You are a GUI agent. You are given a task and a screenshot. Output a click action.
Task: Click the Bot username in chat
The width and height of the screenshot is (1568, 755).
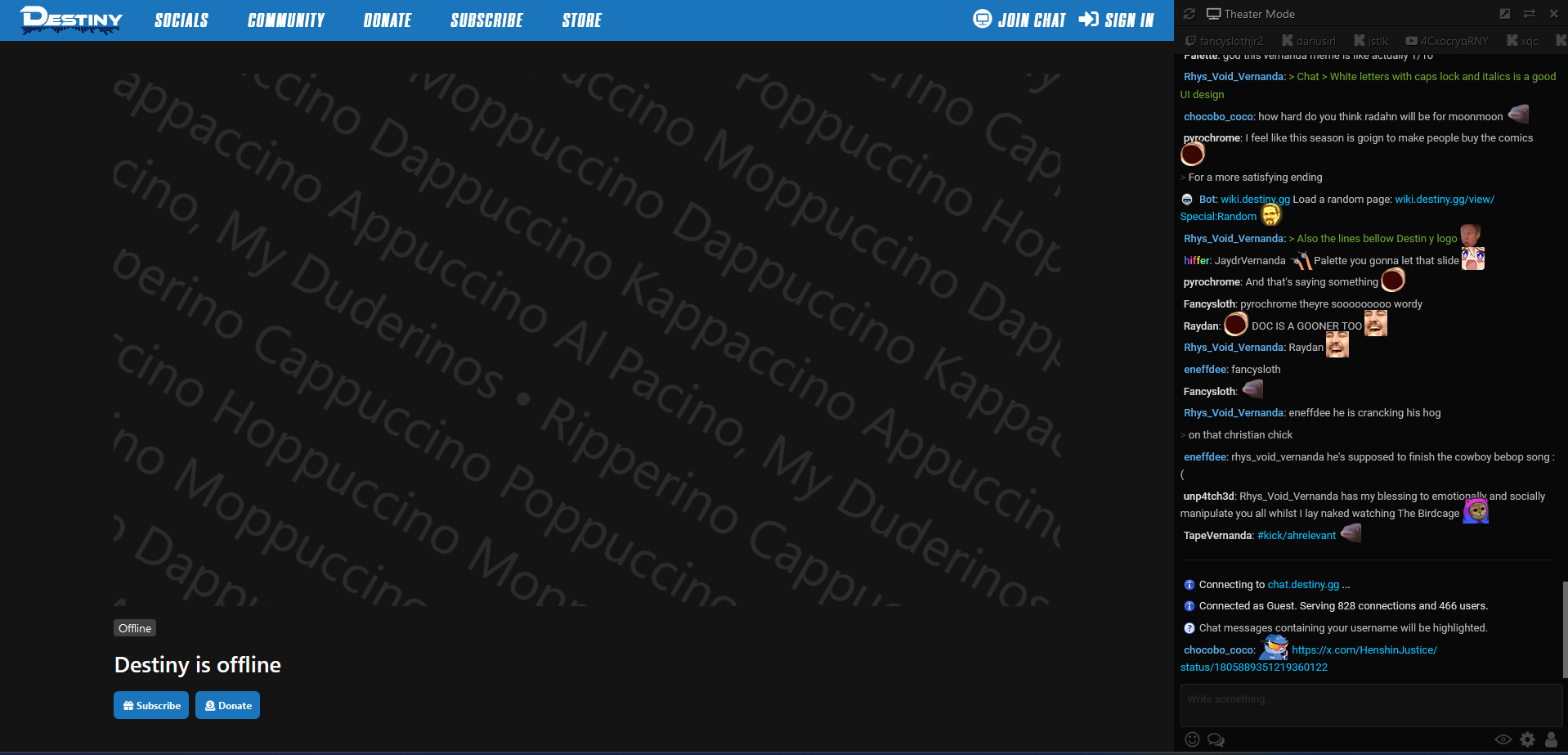click(1207, 200)
